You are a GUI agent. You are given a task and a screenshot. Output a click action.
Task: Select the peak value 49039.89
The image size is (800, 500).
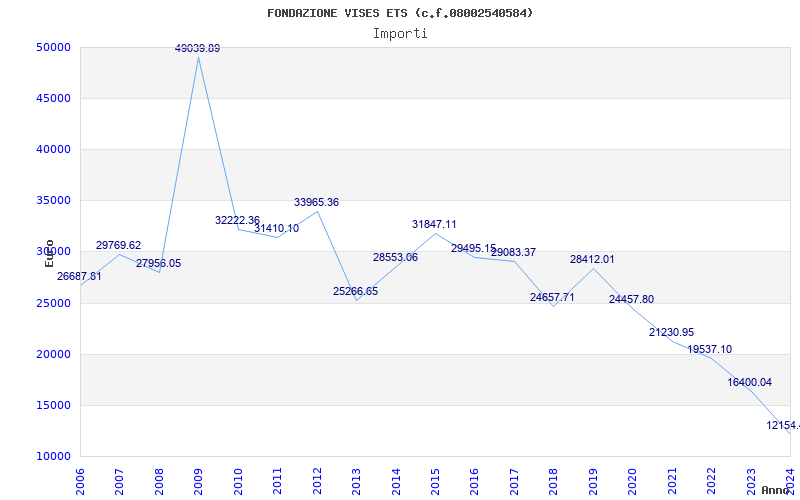(197, 48)
